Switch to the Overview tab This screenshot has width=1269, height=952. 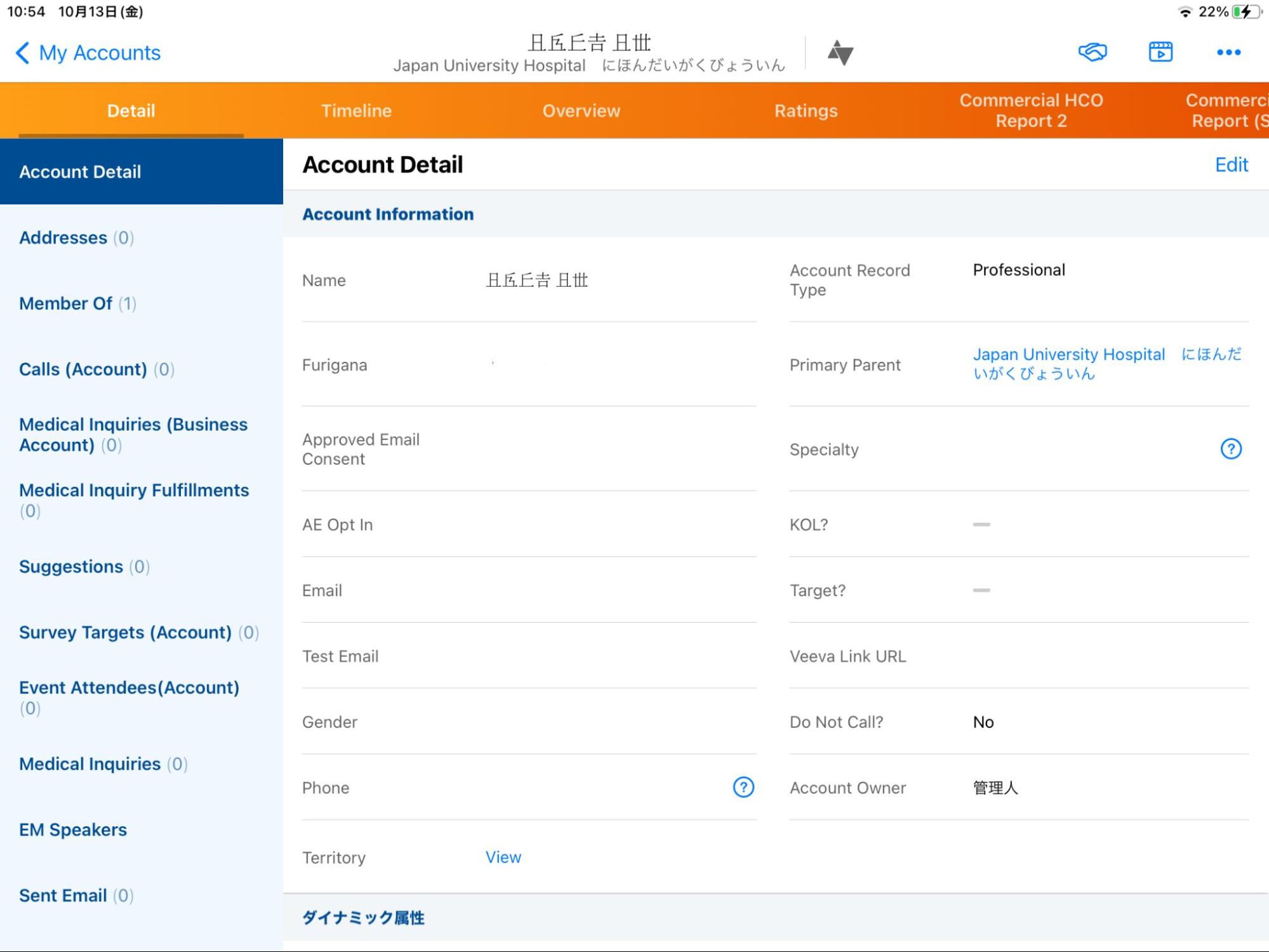pyautogui.click(x=581, y=110)
